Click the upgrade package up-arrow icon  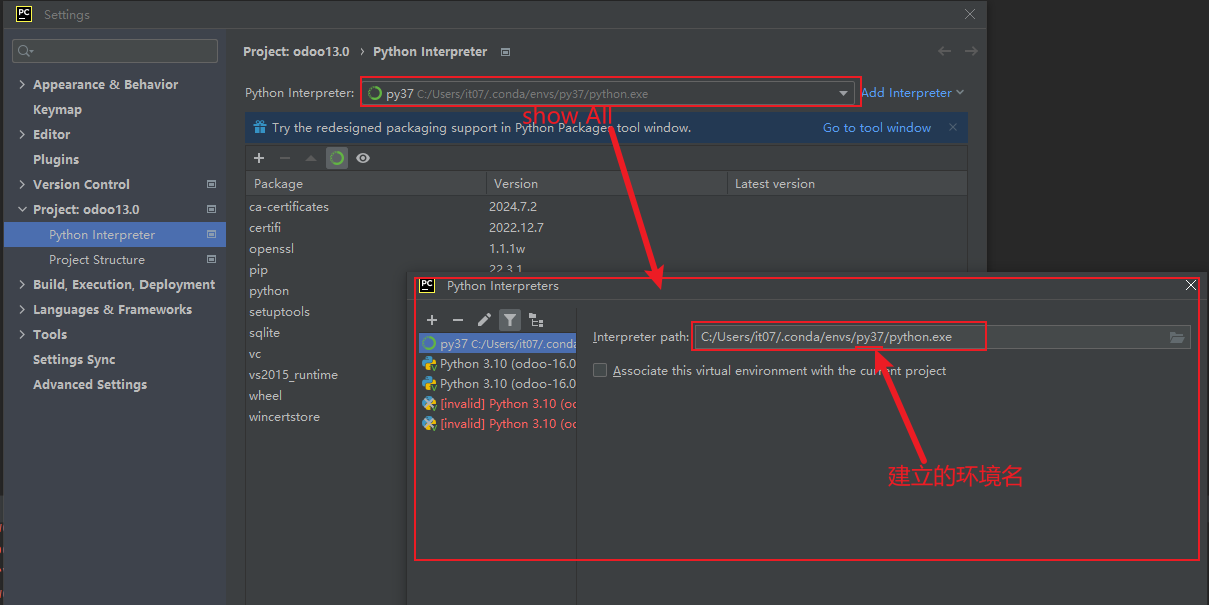tap(311, 158)
